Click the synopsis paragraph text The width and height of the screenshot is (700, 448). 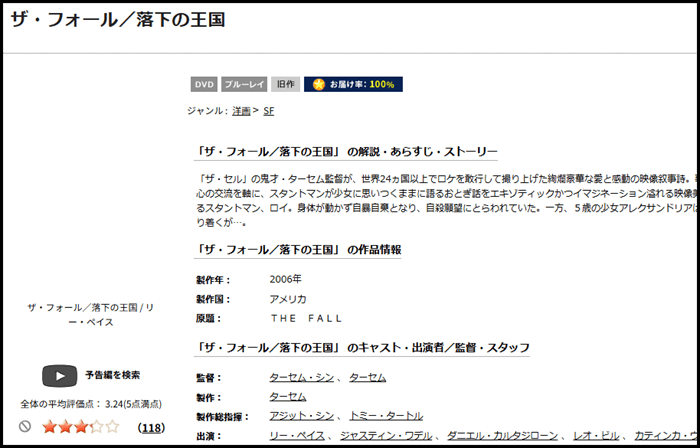coord(446,201)
